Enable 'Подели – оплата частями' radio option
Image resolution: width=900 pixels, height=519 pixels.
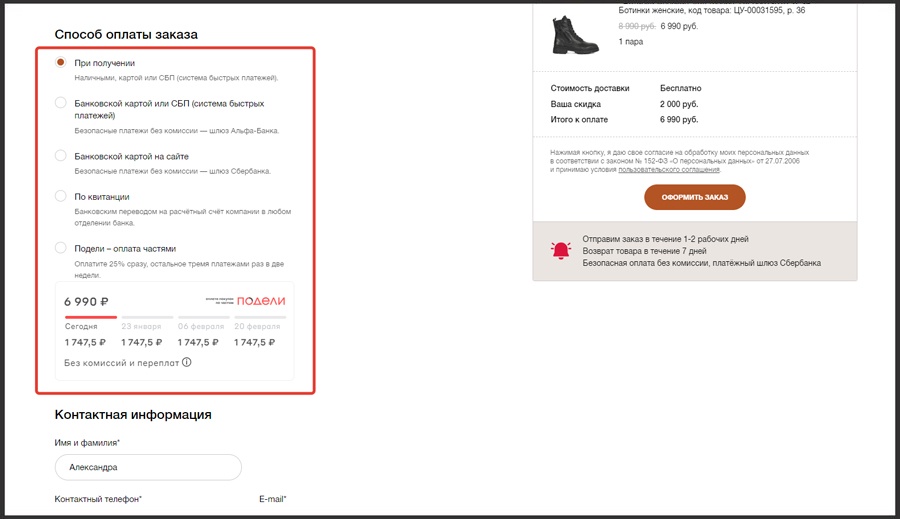[x=61, y=248]
